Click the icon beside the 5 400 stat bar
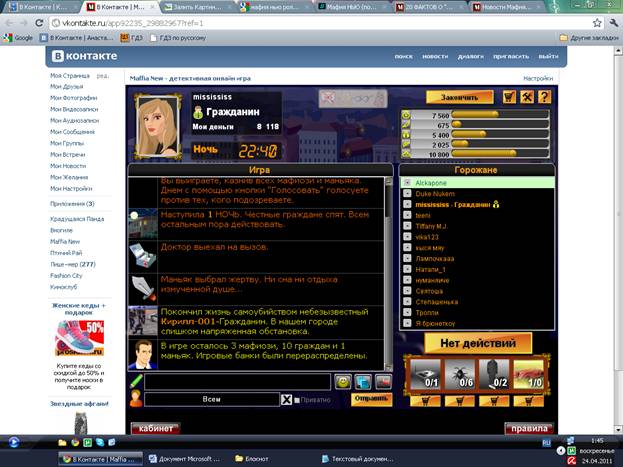This screenshot has width=623, height=467. tap(406, 135)
